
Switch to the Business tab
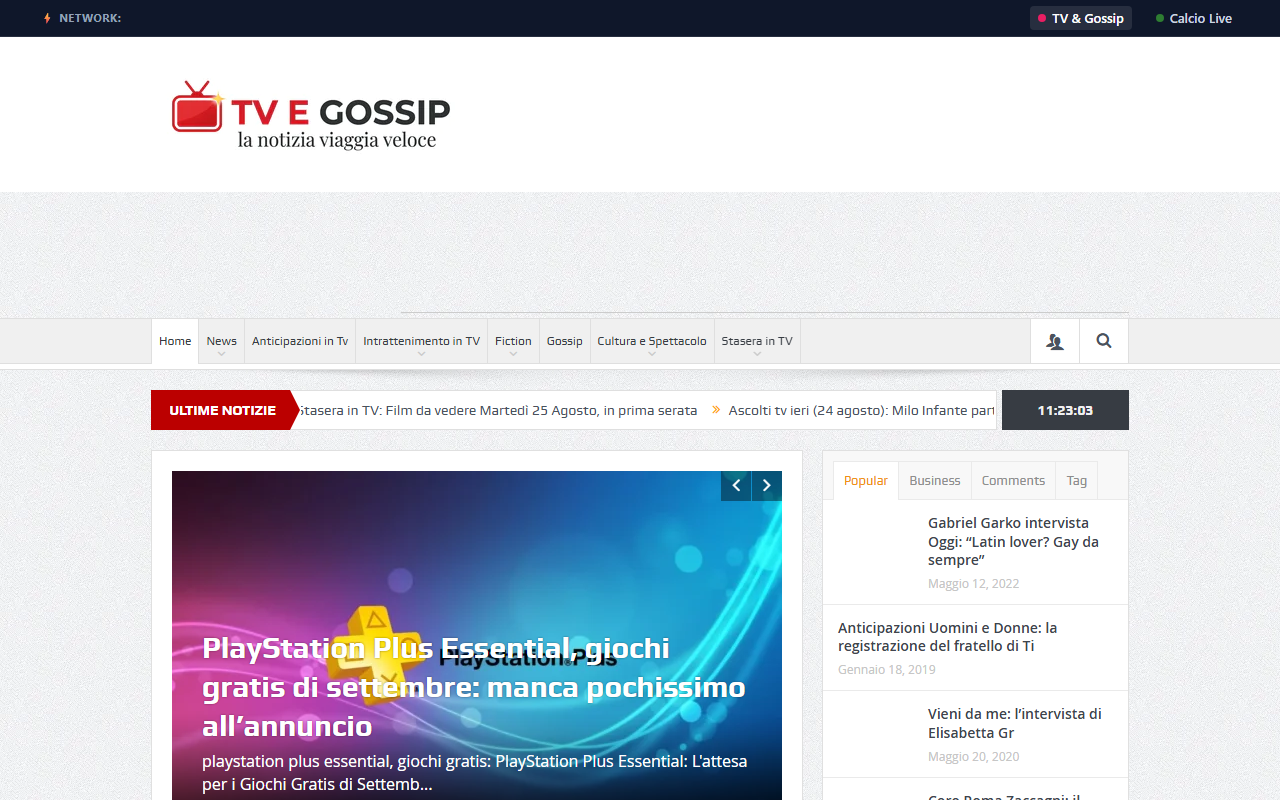[935, 480]
